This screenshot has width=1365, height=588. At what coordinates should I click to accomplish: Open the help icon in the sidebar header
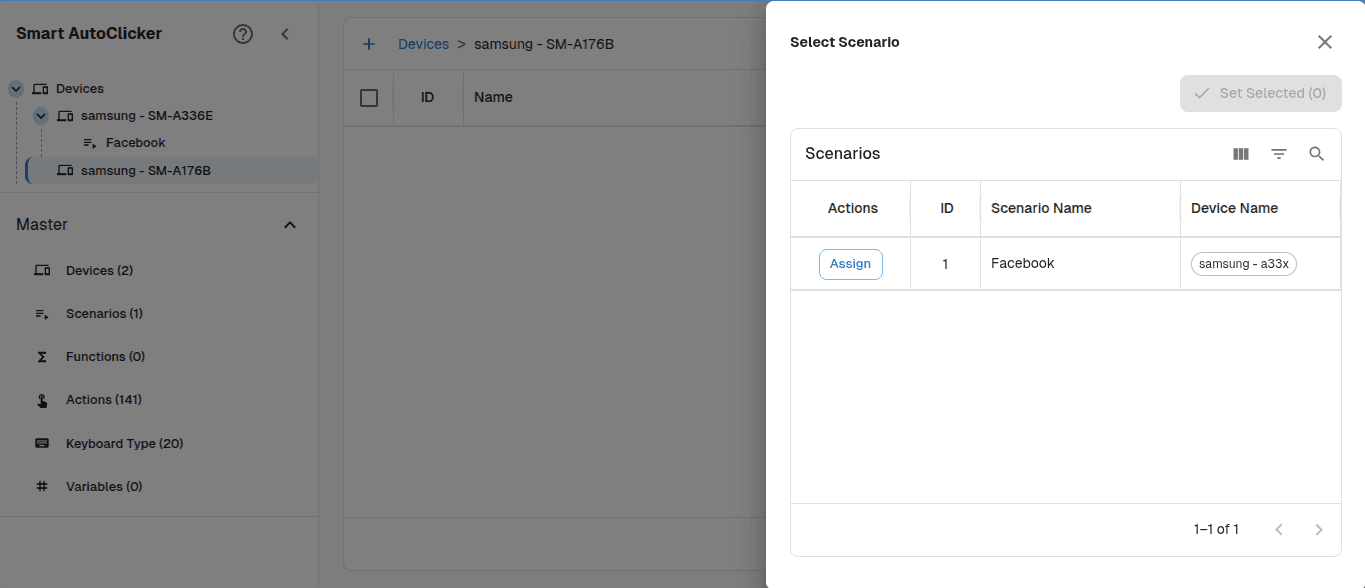(x=242, y=33)
